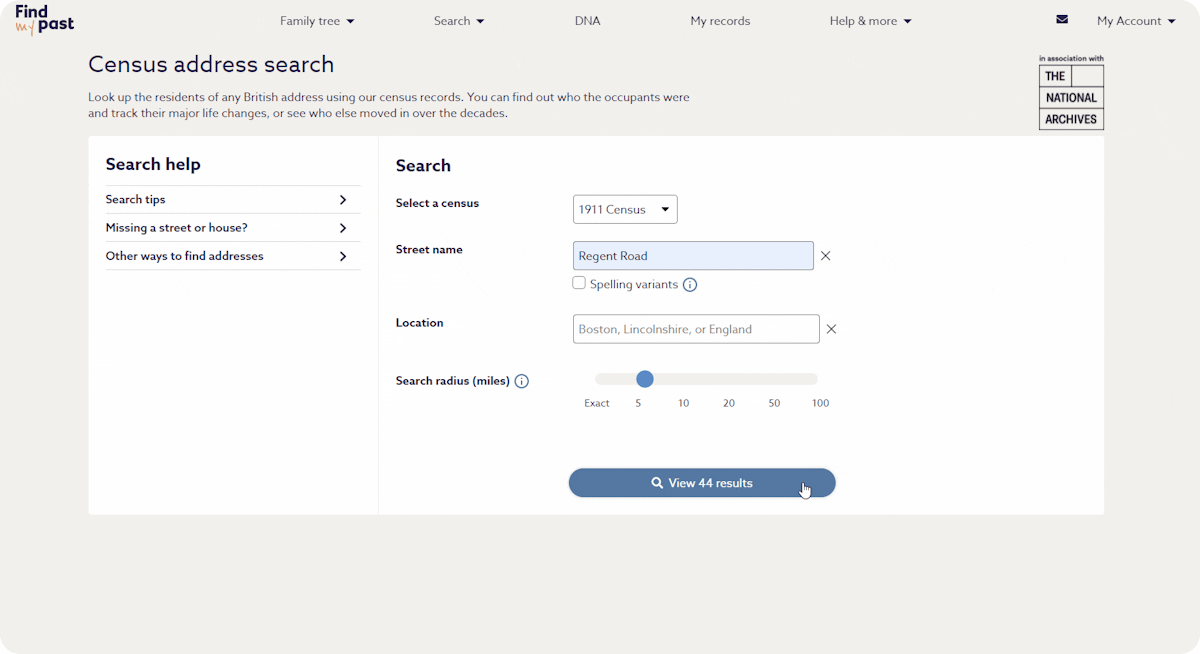Open the Search navigation menu
The width and height of the screenshot is (1200, 654).
tap(459, 21)
